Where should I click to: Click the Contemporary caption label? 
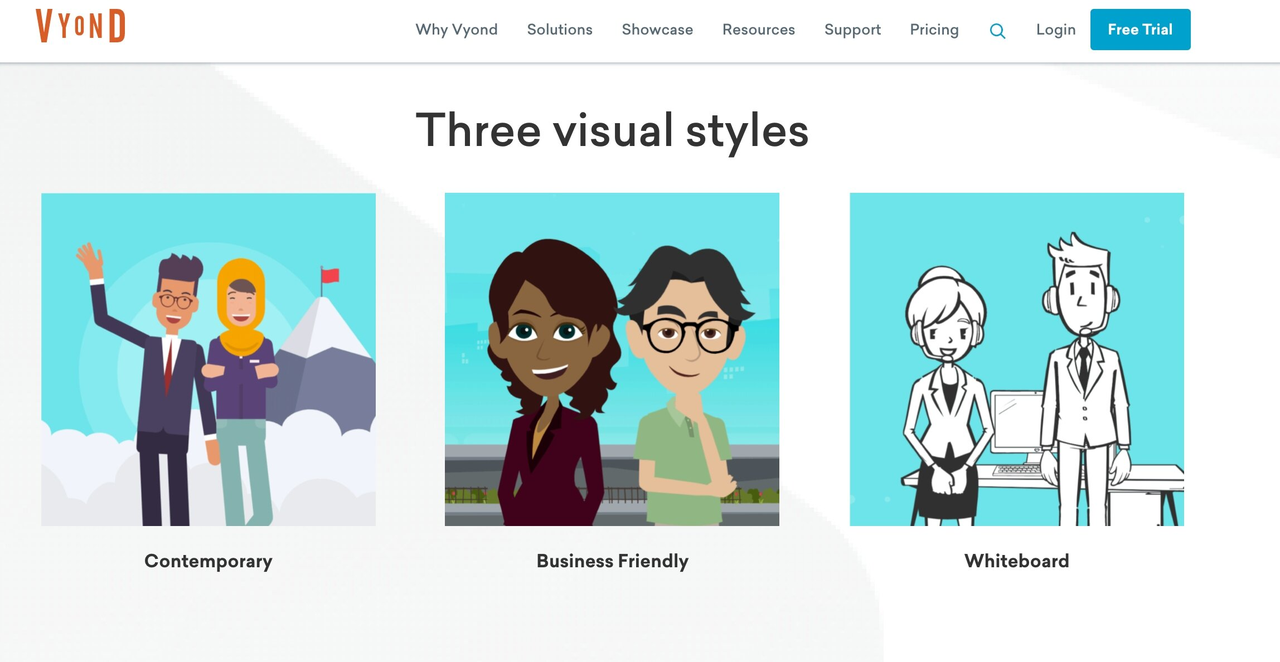[208, 561]
